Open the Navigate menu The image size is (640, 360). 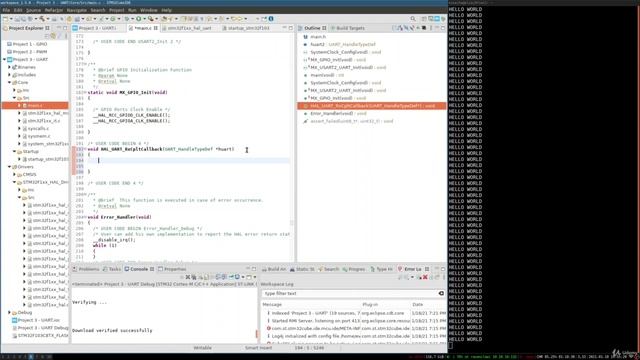[77, 10]
